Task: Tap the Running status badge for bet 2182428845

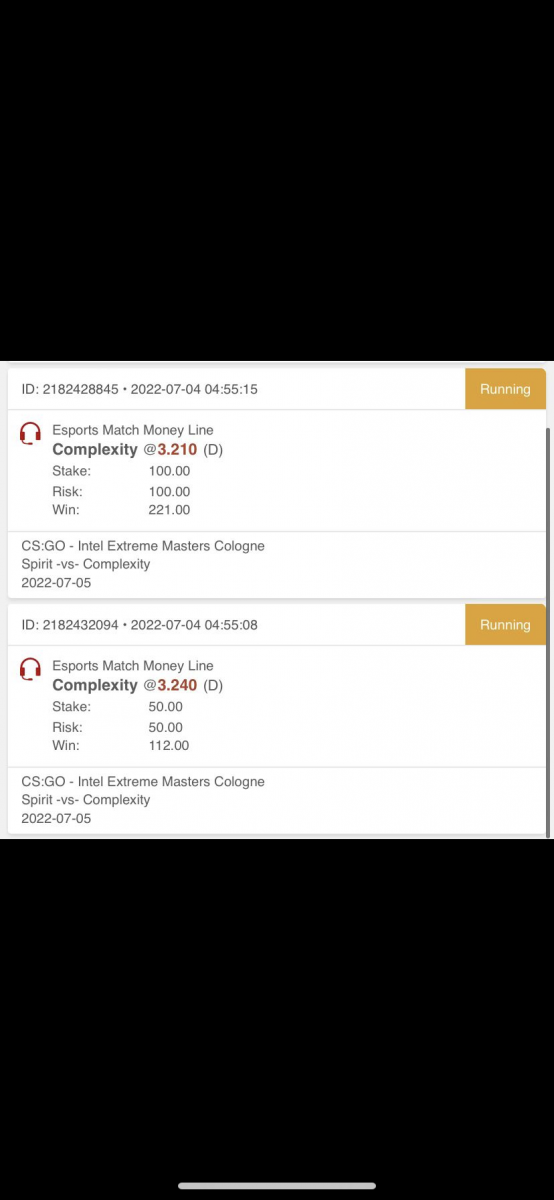Action: point(505,389)
